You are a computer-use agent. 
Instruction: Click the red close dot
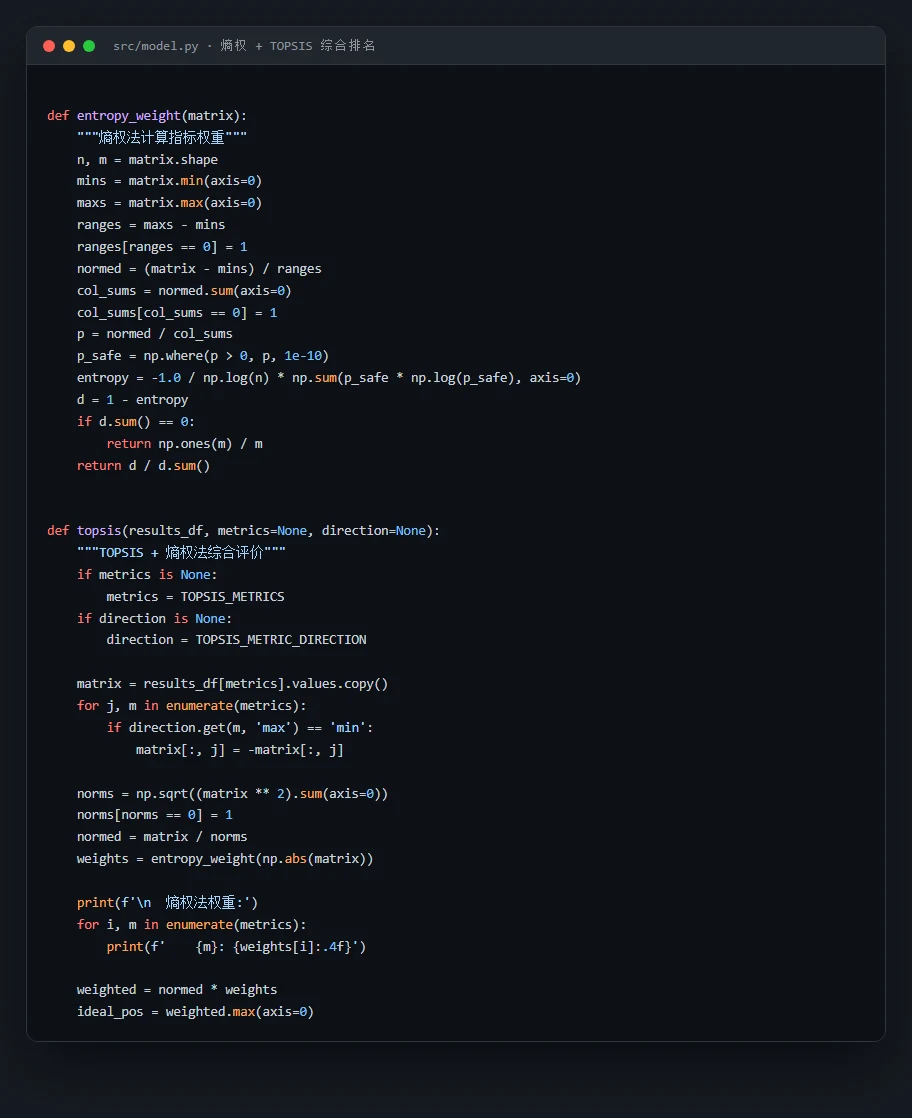click(49, 46)
